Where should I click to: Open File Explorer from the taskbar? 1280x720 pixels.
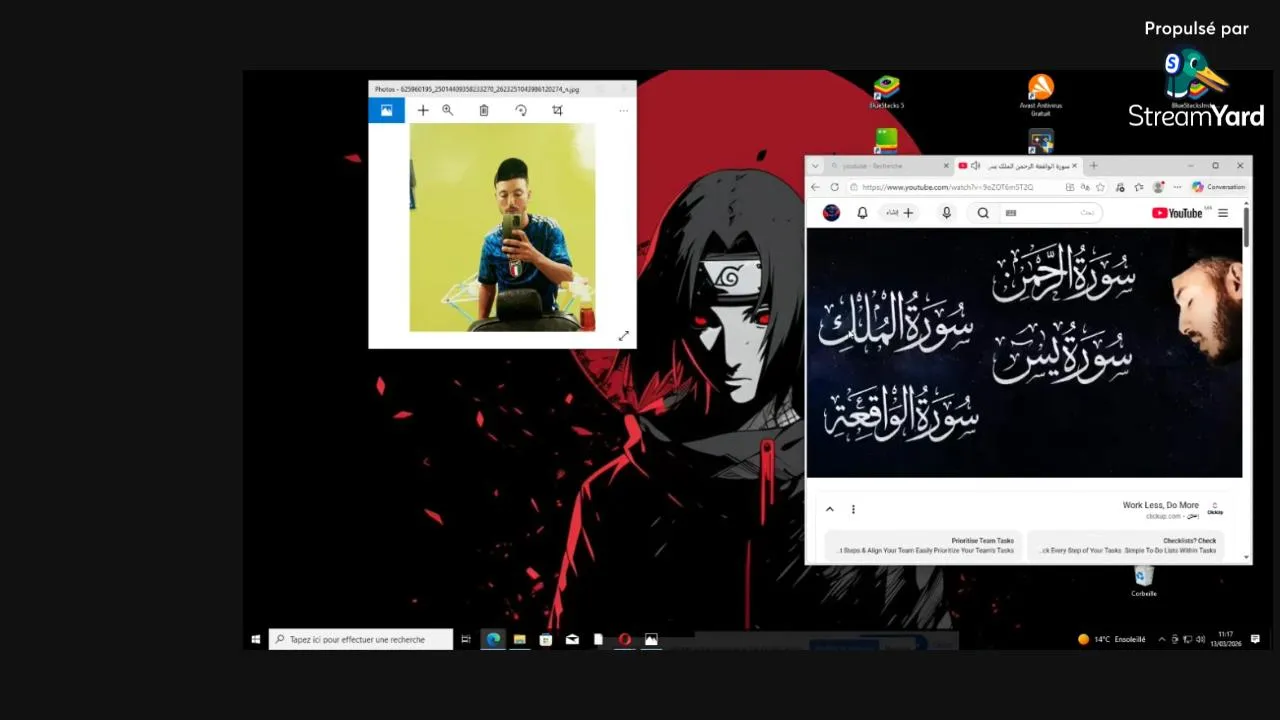point(520,639)
